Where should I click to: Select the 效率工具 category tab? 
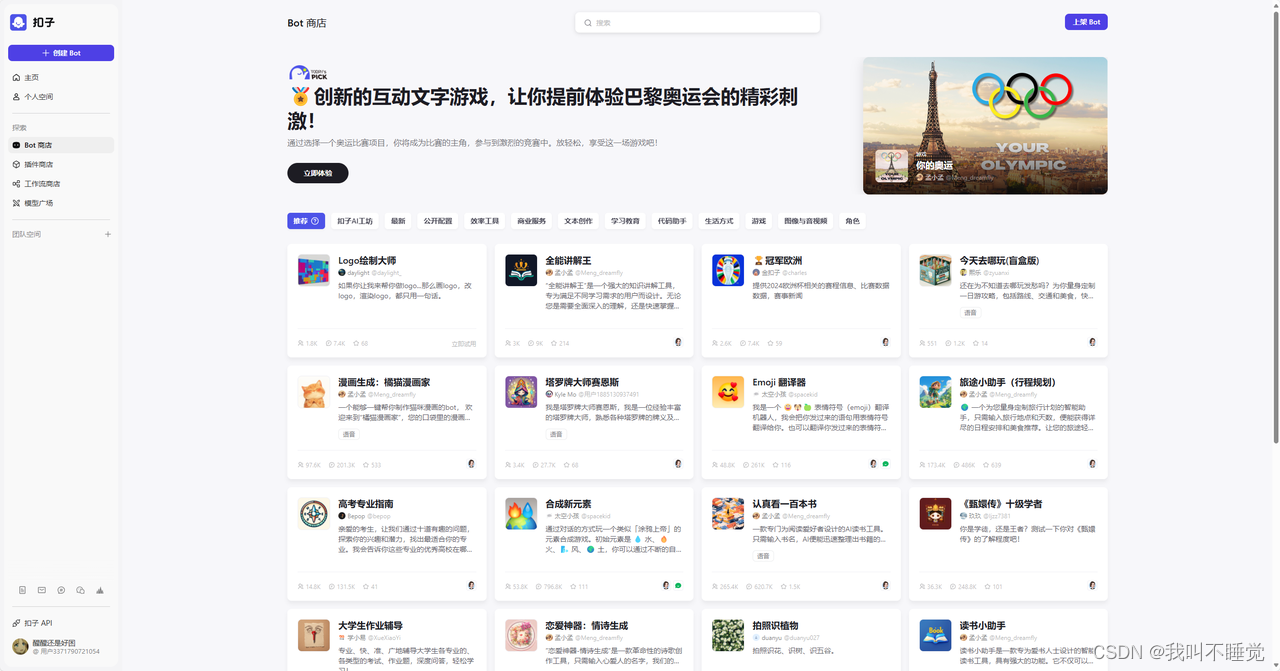(x=484, y=221)
